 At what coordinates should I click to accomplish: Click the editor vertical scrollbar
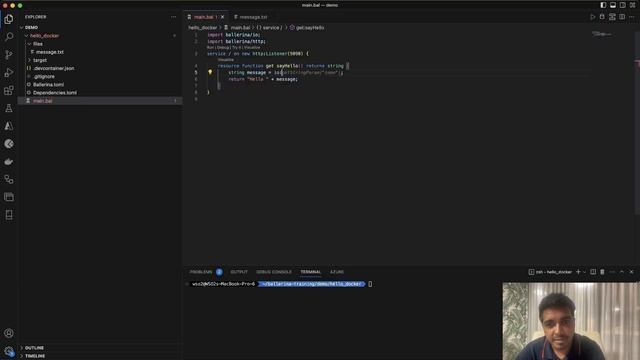click(x=637, y=122)
